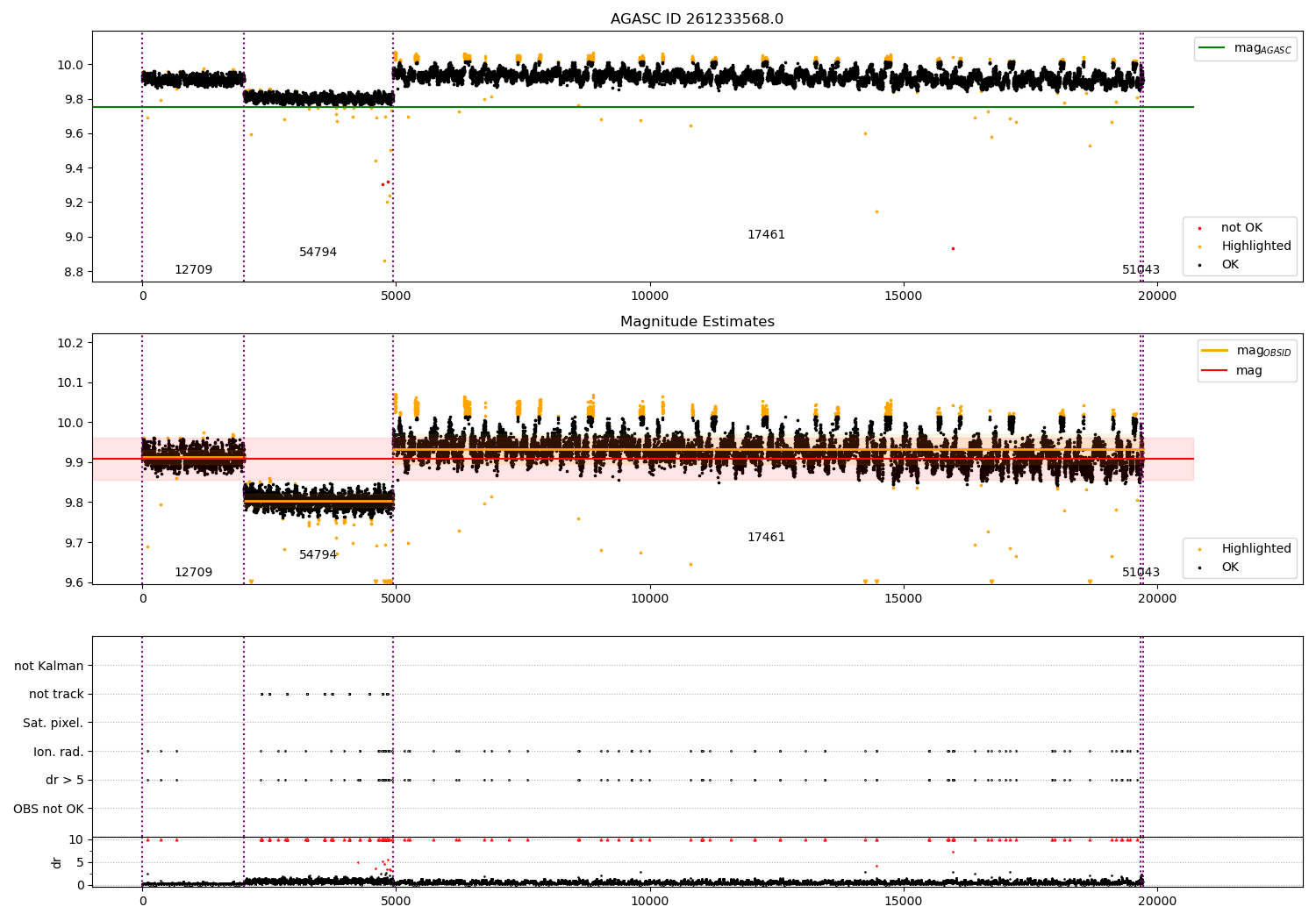Click the red "mag" legend entry
1316x921 pixels.
tap(1249, 371)
